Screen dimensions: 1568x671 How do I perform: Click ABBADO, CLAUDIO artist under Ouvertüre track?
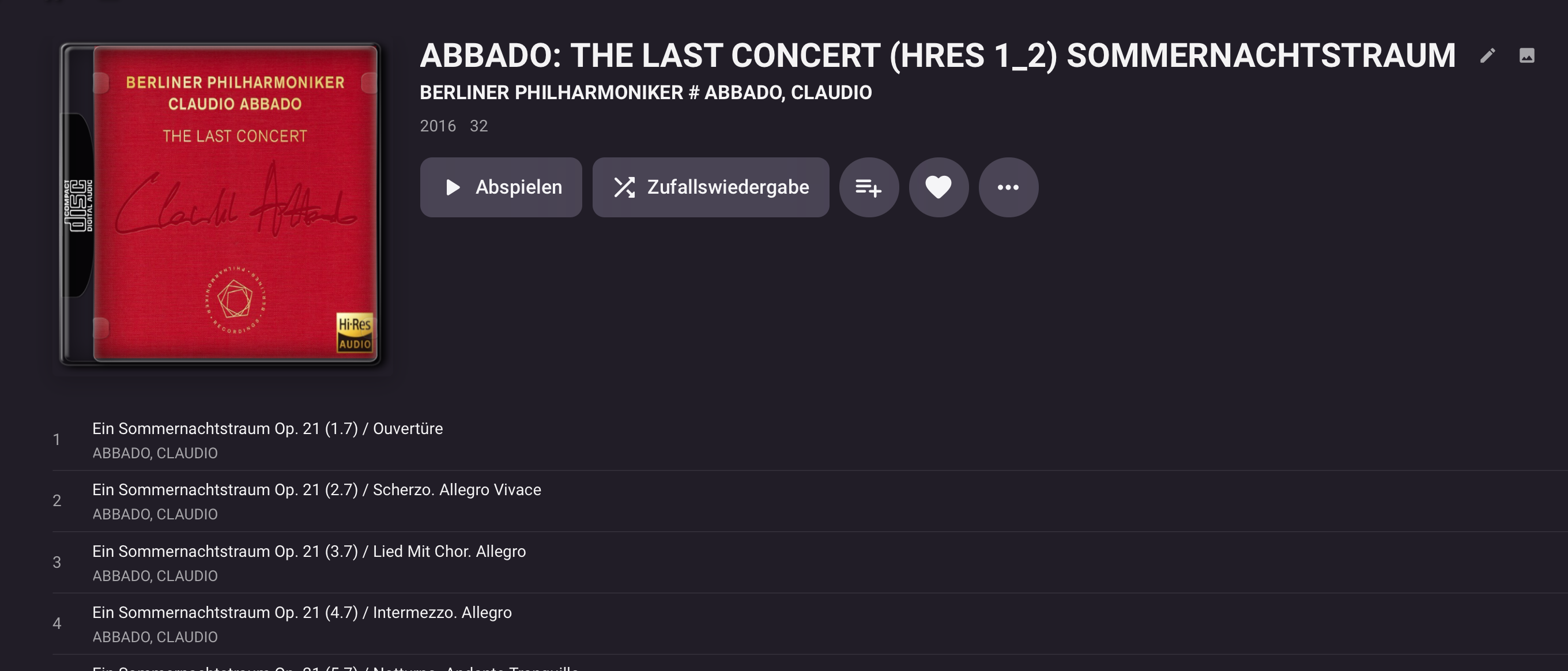[154, 453]
